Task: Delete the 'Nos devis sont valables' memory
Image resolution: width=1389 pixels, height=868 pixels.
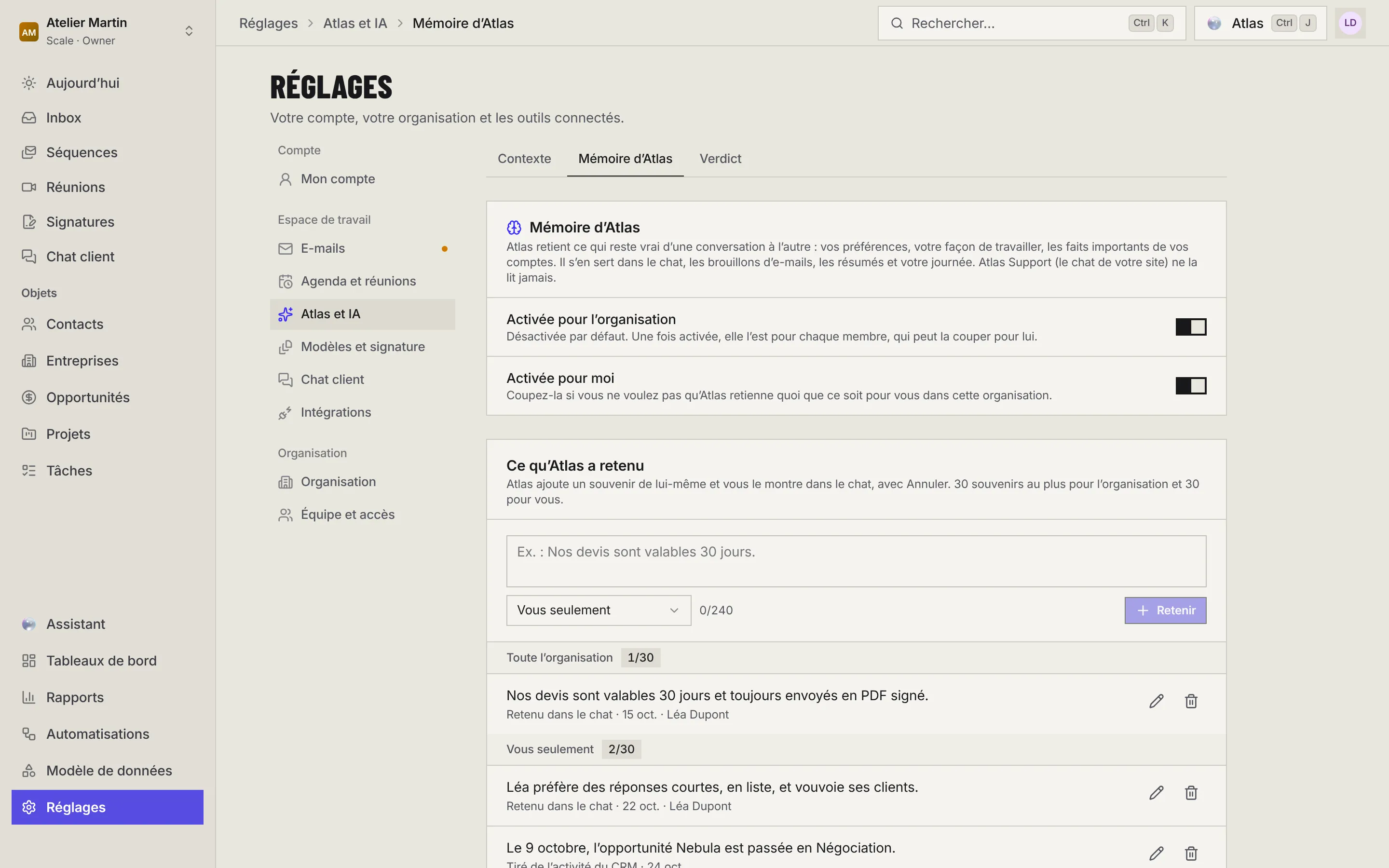Action: point(1191,701)
